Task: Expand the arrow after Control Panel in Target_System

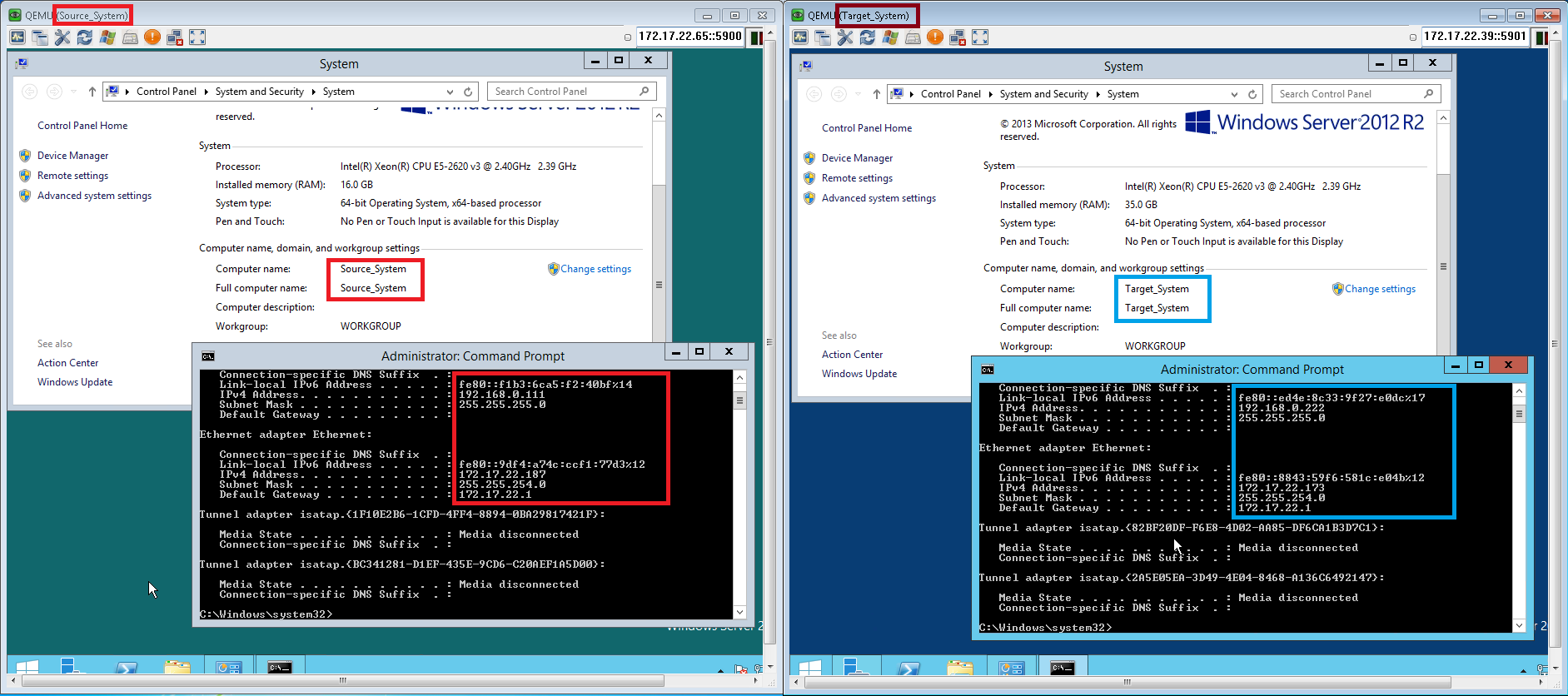Action: click(x=991, y=94)
